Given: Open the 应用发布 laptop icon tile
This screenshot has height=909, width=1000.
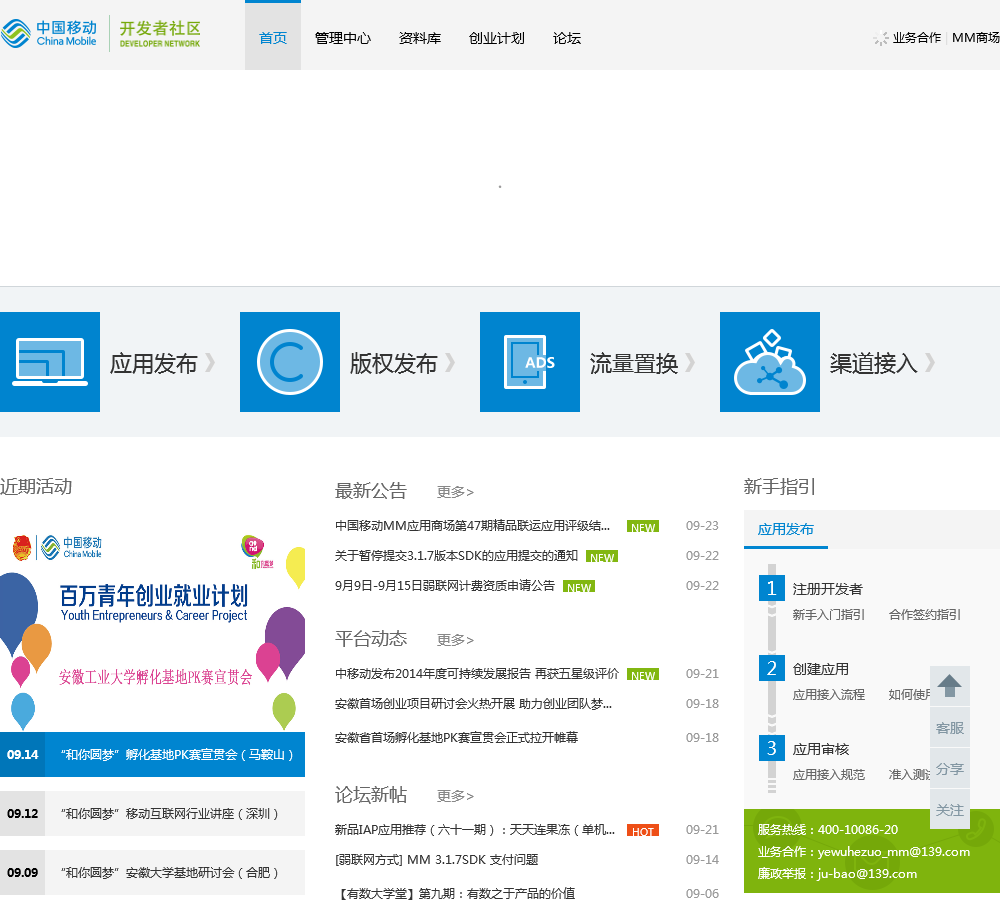Looking at the screenshot, I should click(x=50, y=362).
